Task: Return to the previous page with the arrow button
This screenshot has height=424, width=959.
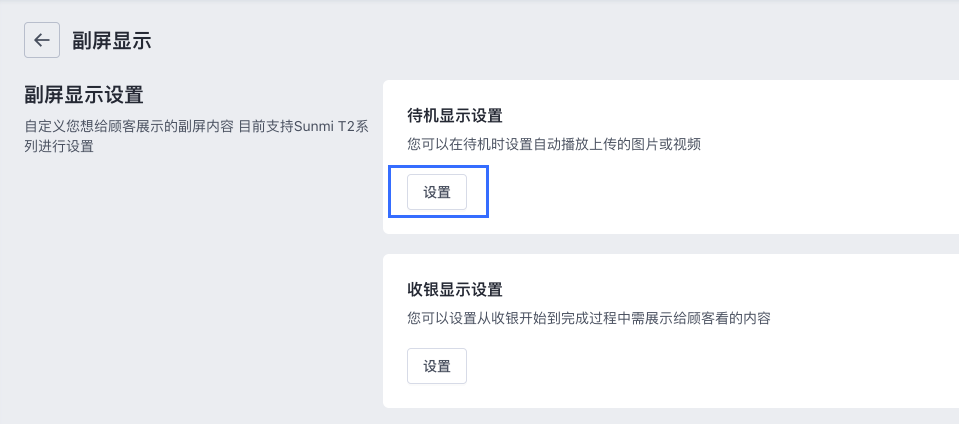Action: (x=42, y=40)
